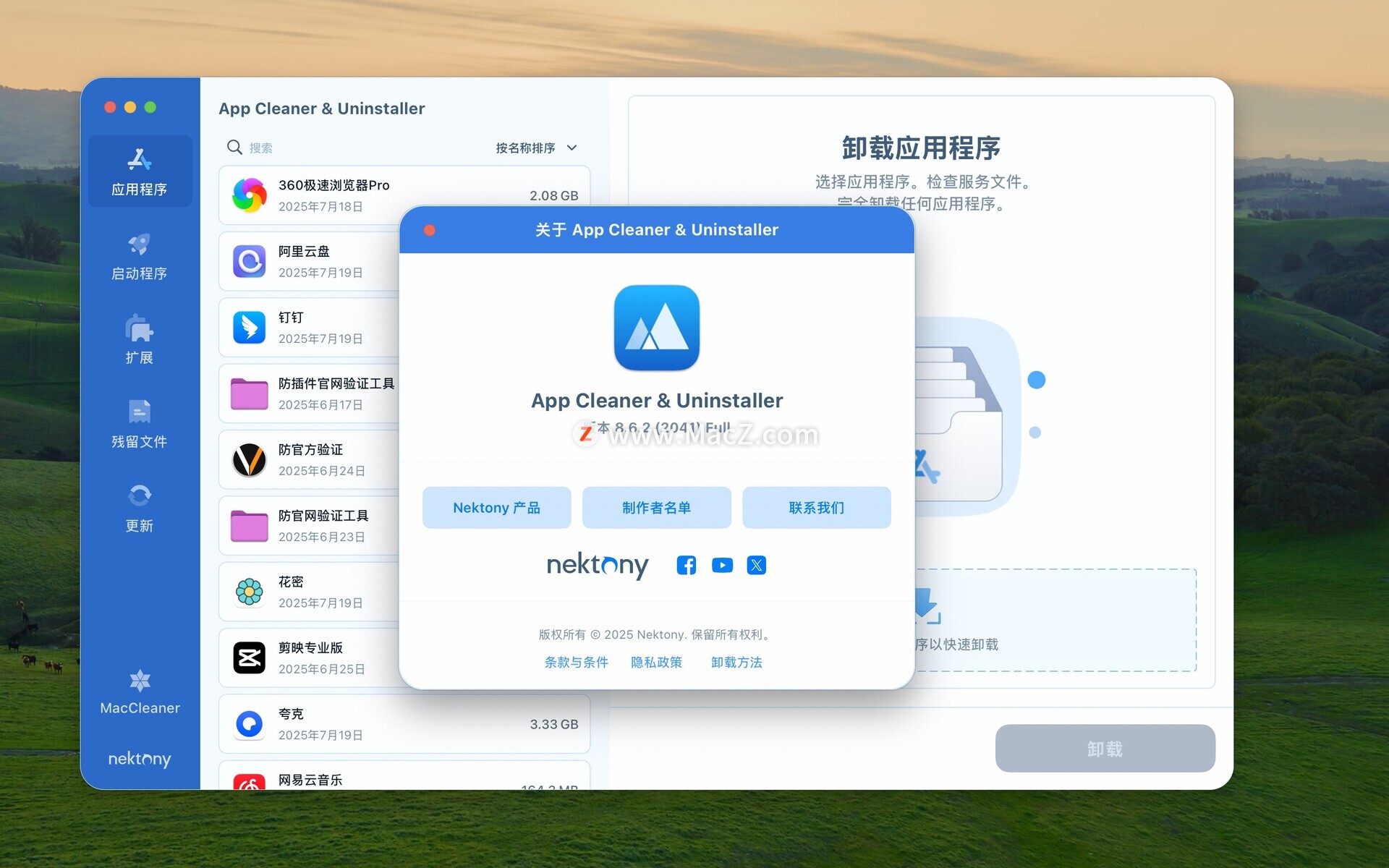1389x868 pixels.
Task: Click the 3.33 GB size value
Action: coord(553,724)
